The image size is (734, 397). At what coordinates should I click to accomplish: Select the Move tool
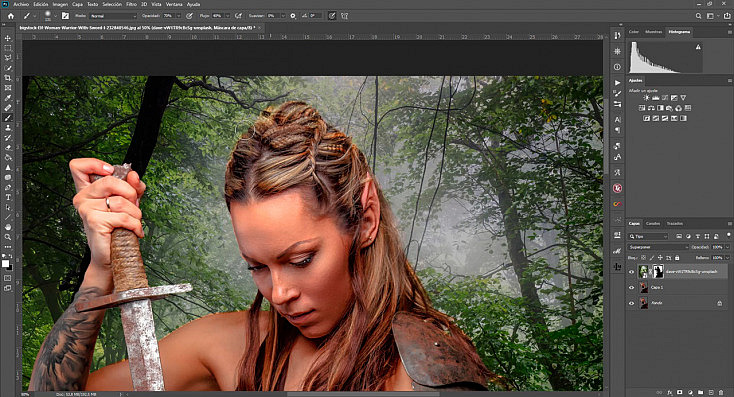pos(7,38)
